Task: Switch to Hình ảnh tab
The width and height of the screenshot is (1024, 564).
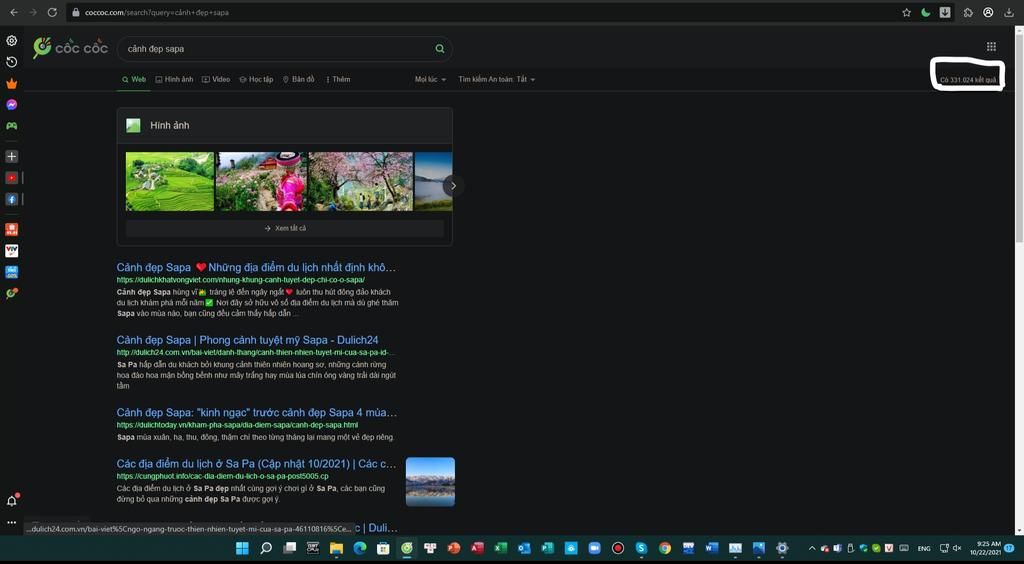Action: [174, 79]
